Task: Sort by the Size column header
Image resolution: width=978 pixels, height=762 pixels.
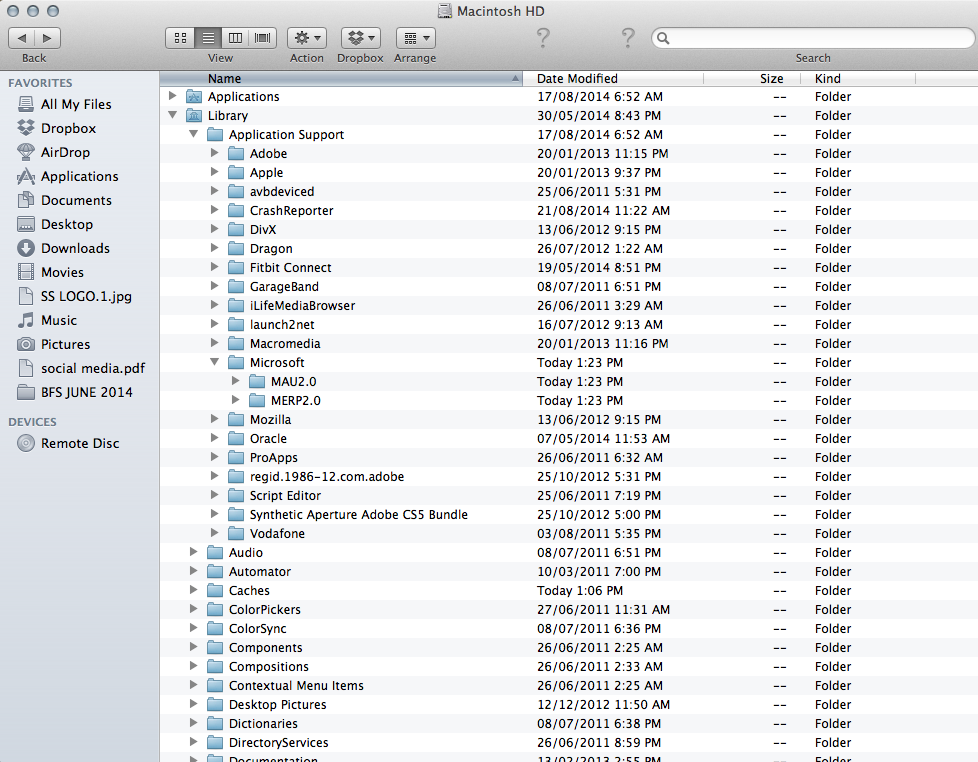Action: coord(753,79)
